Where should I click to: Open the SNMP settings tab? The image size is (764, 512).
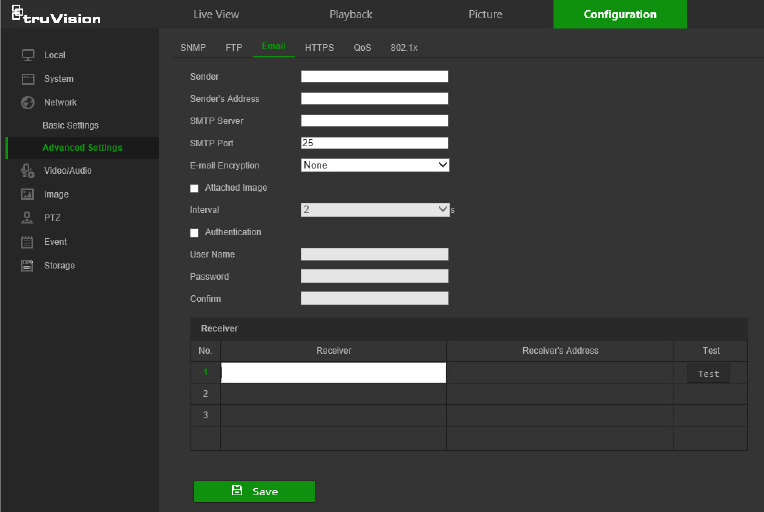(193, 48)
